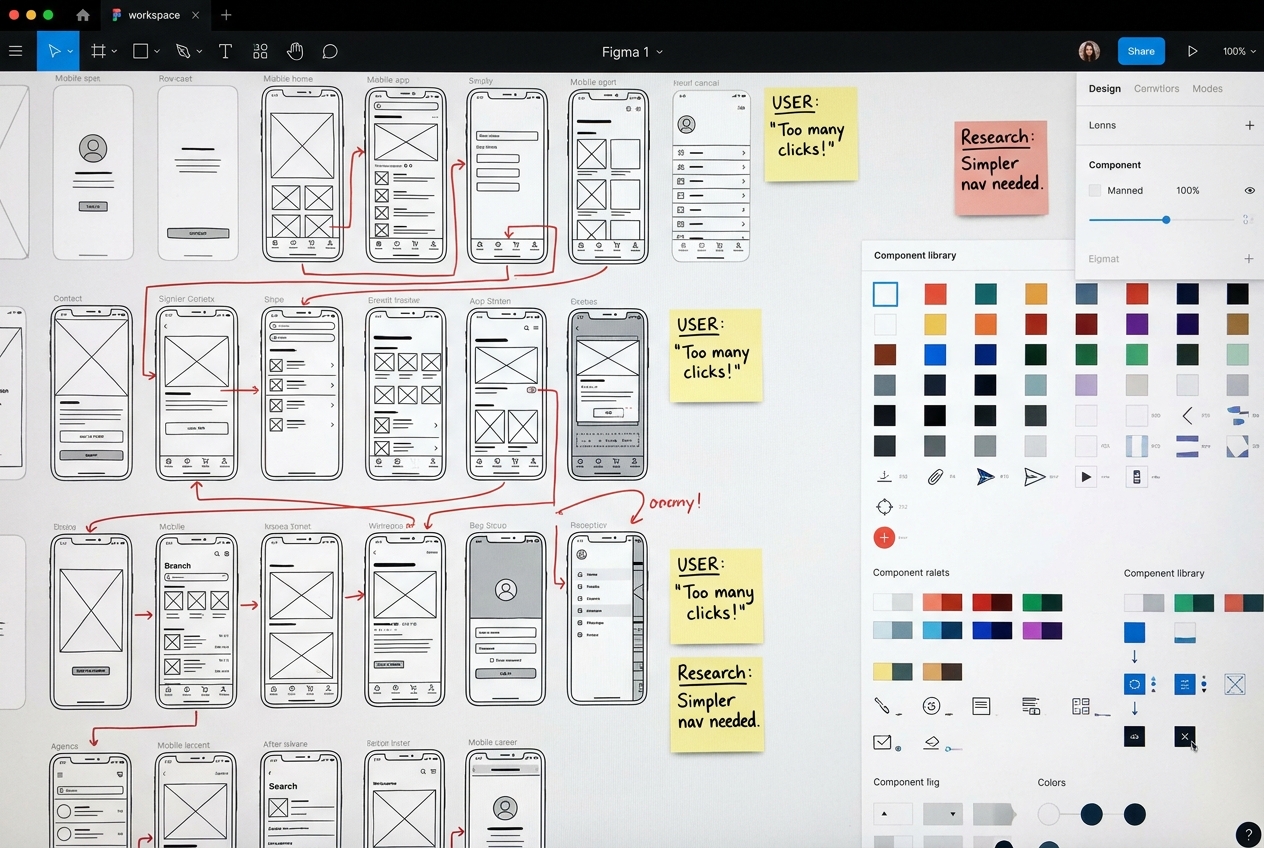Click the opacity slider handle
This screenshot has width=1264, height=848.
click(1166, 219)
